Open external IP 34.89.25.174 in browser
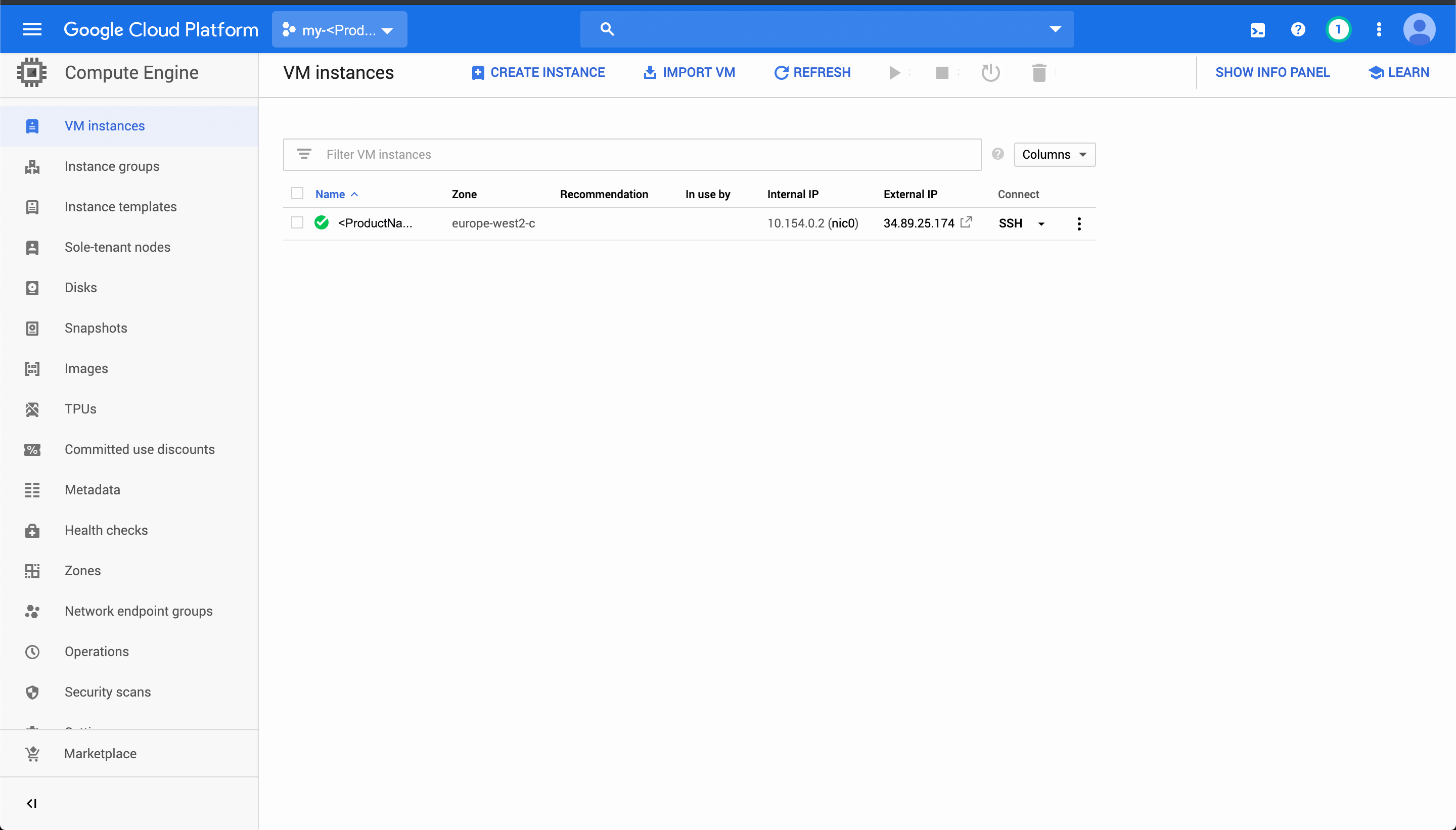Screen dimensions: 1456x830 coord(967,222)
